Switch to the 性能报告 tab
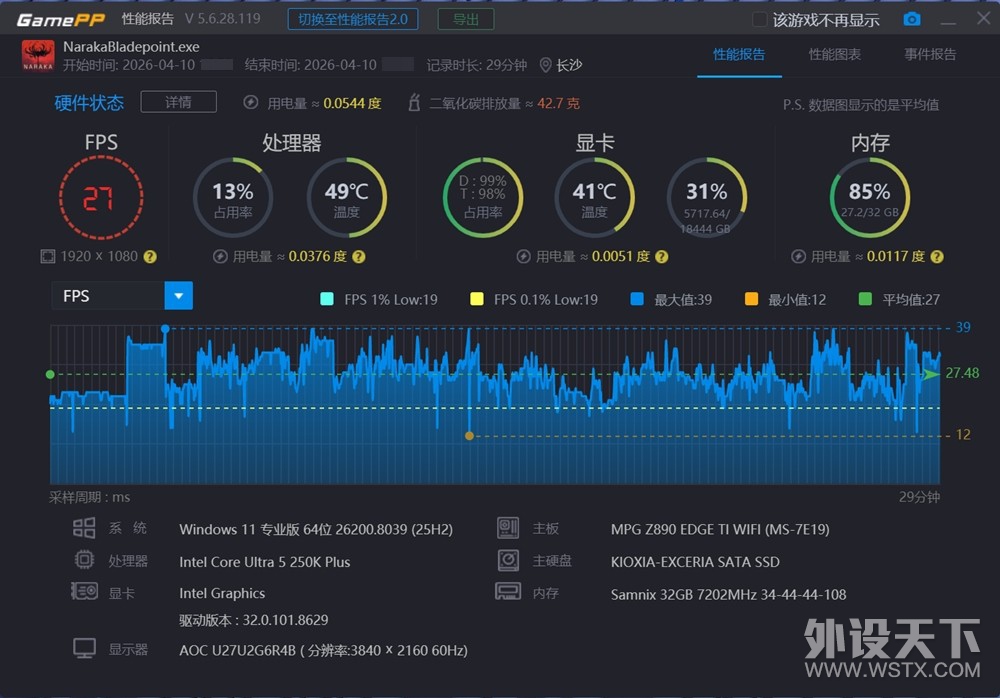 [739, 54]
